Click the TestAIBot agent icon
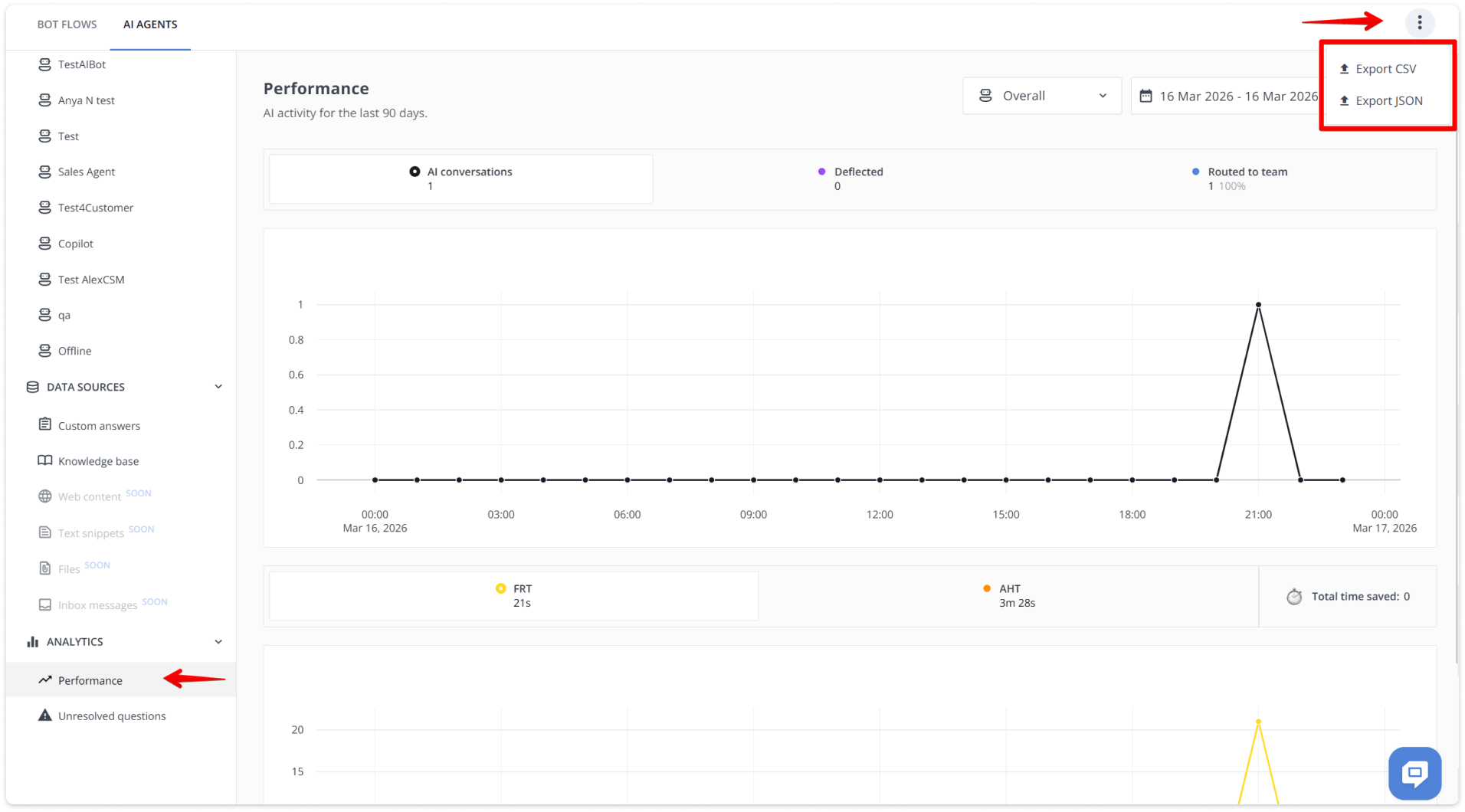1465x812 pixels. click(45, 64)
